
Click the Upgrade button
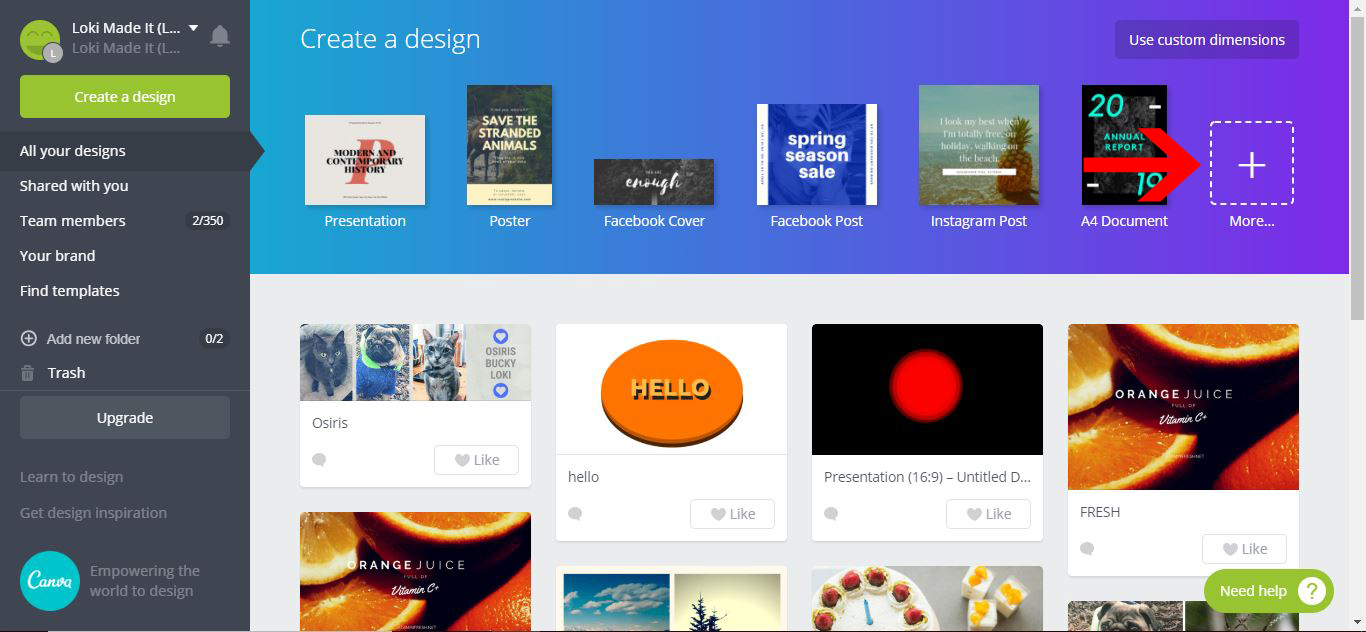click(124, 417)
